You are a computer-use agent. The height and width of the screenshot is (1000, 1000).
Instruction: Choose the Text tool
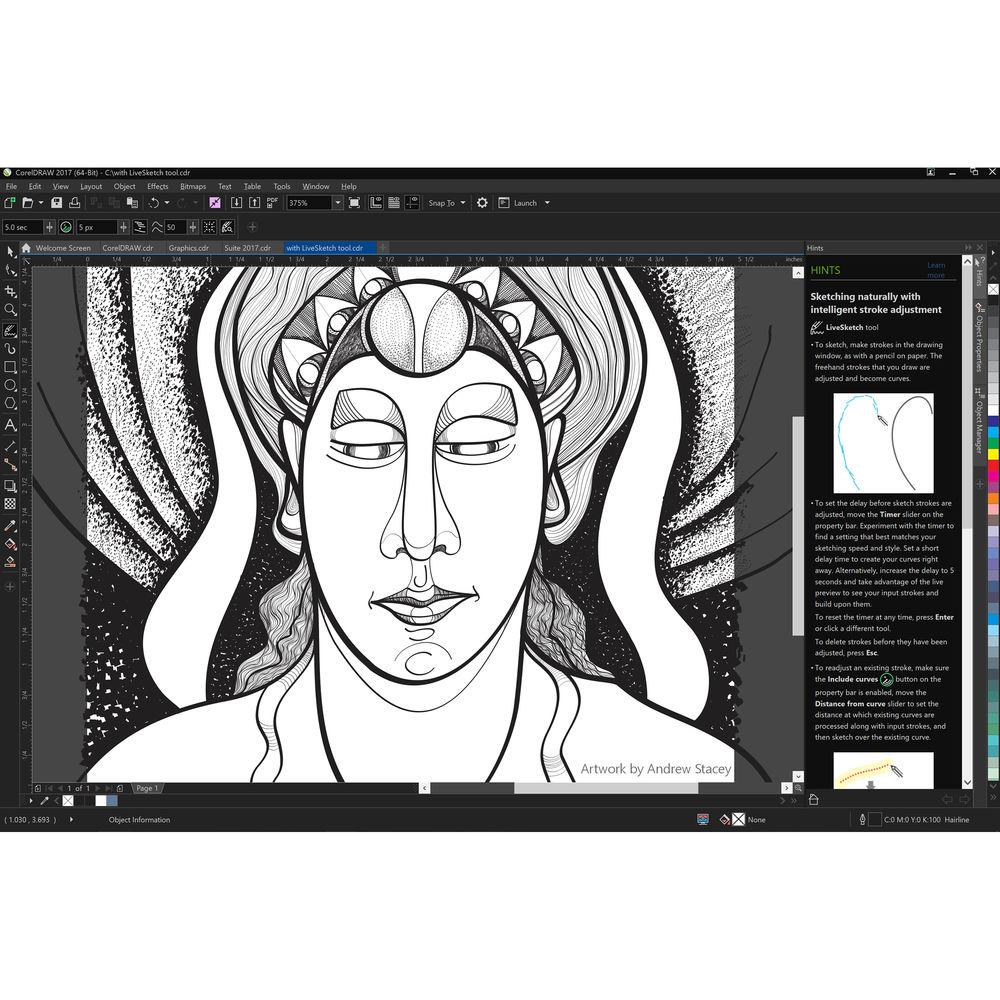pos(10,425)
